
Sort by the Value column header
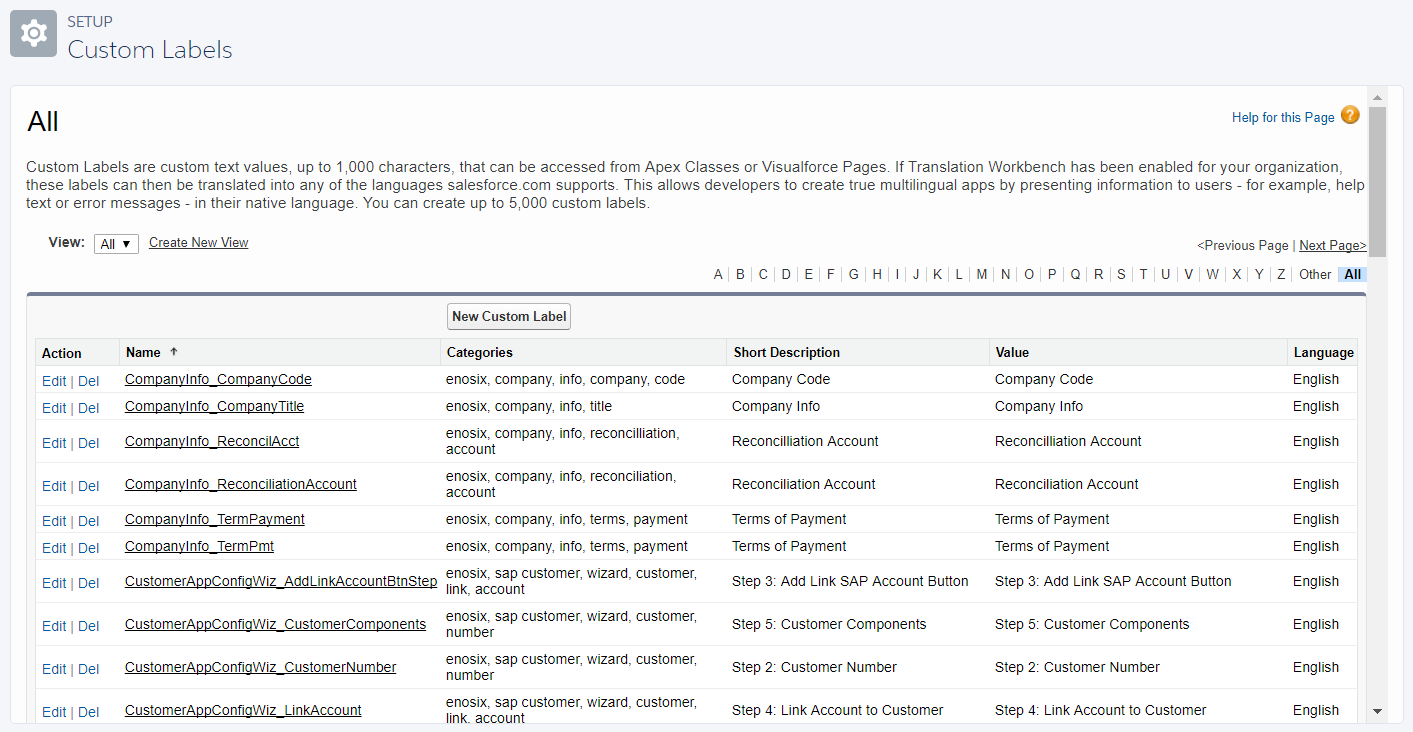point(1012,352)
